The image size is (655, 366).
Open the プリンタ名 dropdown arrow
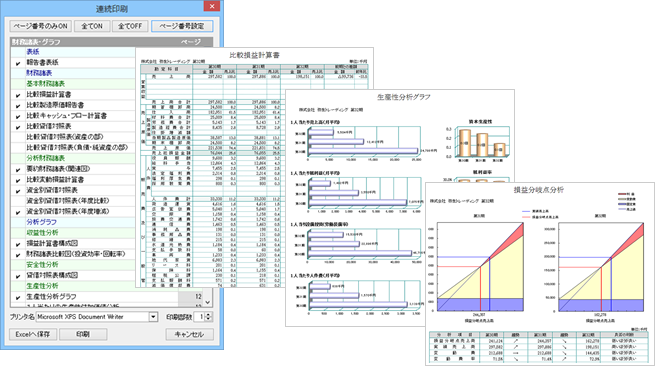coord(153,317)
